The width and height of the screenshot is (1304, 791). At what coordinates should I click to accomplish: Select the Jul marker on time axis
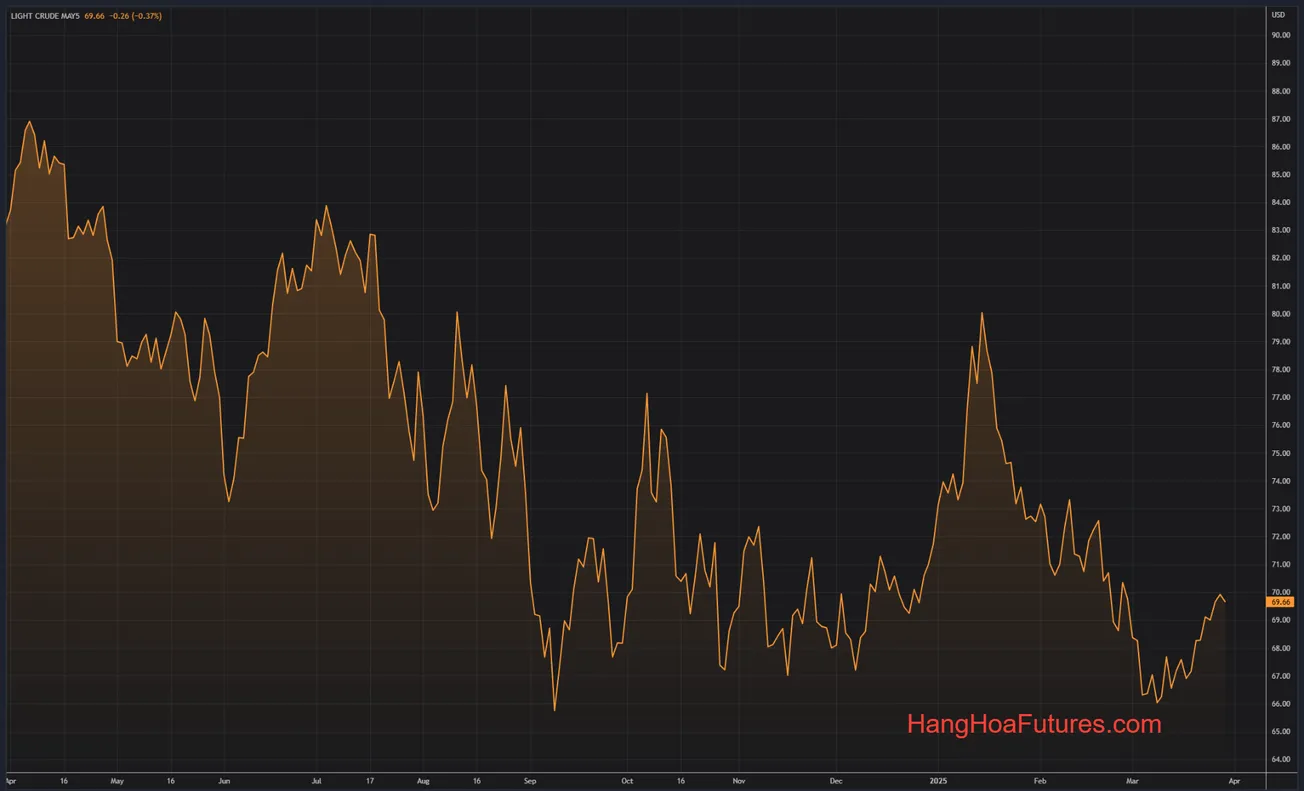pos(316,780)
